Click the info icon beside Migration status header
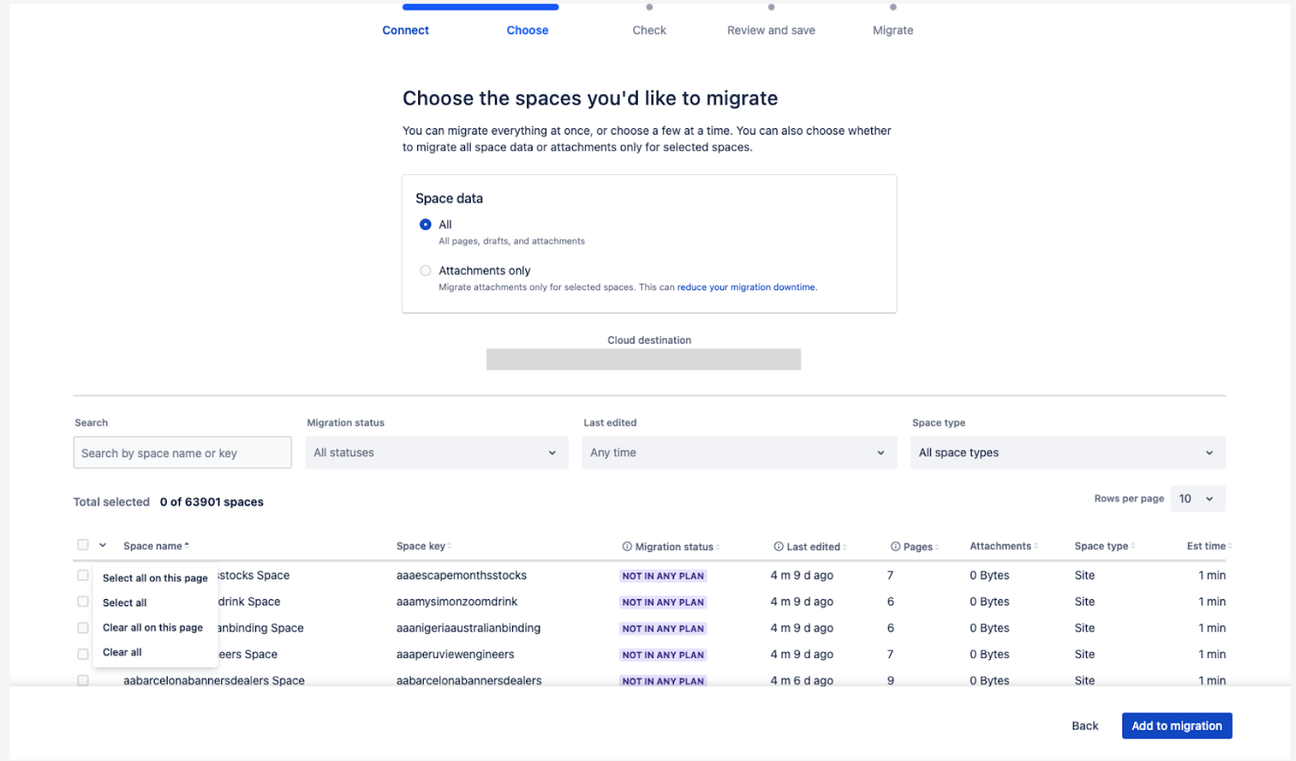This screenshot has width=1296, height=761. [x=626, y=546]
